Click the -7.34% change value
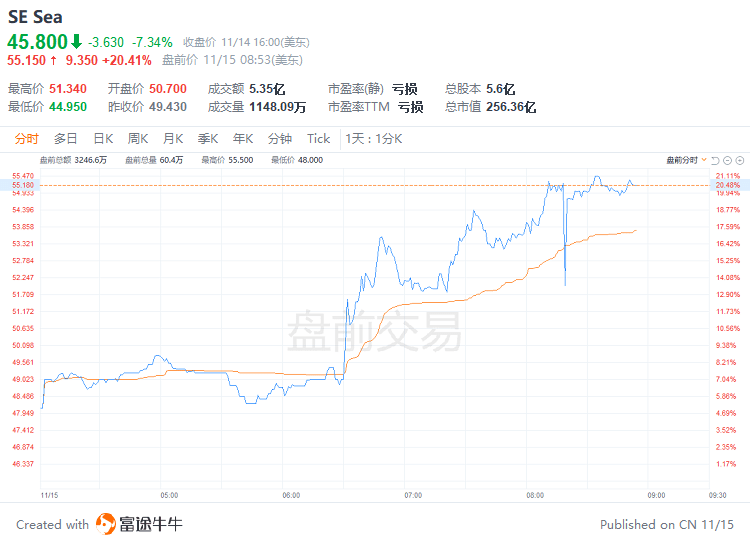This screenshot has width=750, height=545. [152, 43]
